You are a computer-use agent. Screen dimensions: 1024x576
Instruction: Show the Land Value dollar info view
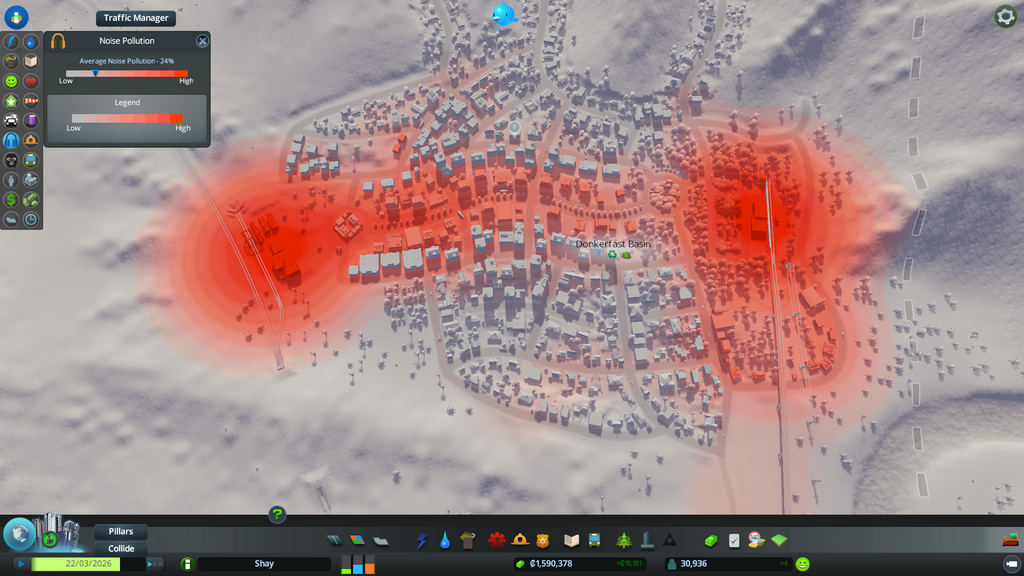click(11, 200)
